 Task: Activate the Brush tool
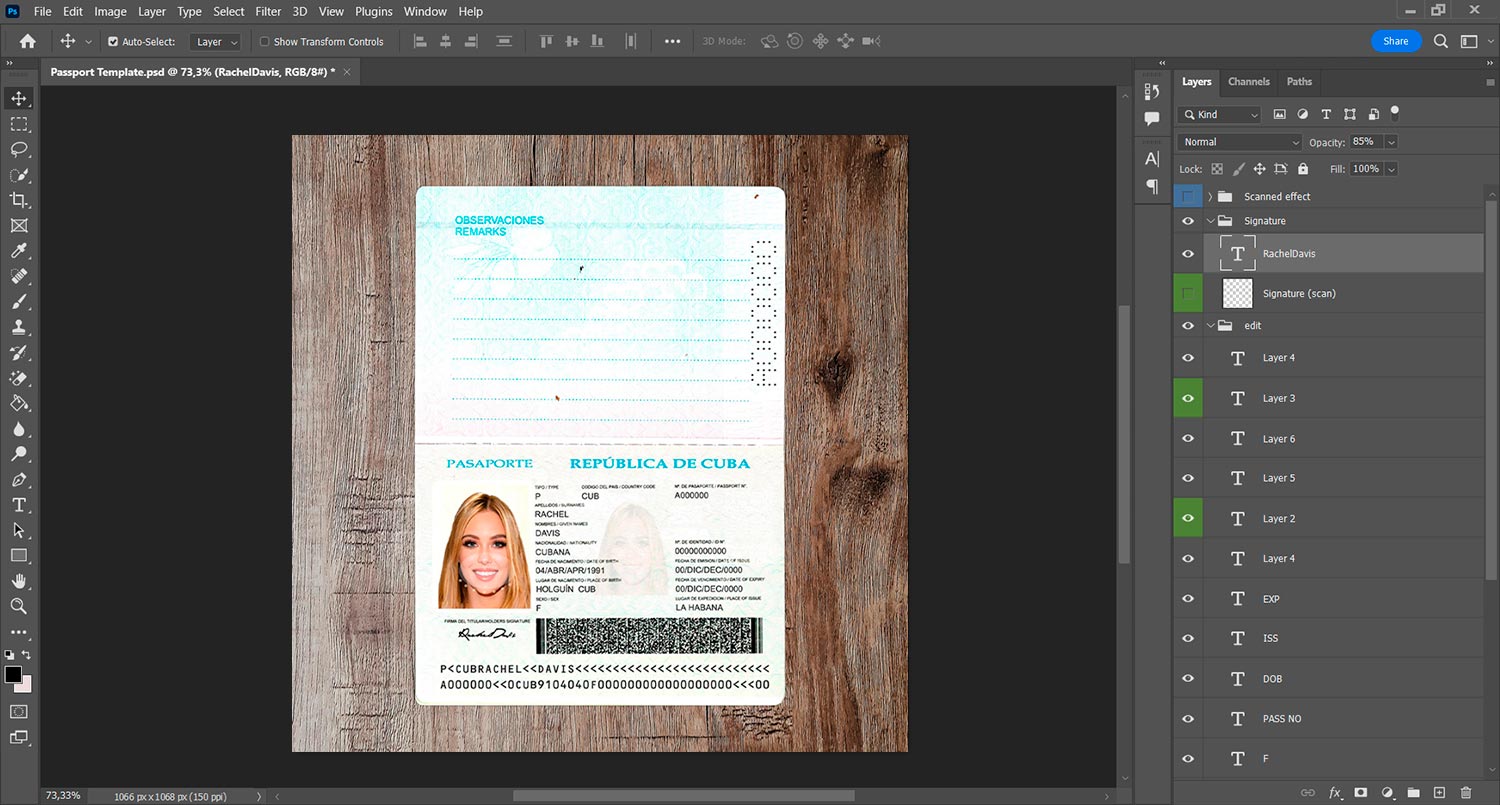click(19, 301)
